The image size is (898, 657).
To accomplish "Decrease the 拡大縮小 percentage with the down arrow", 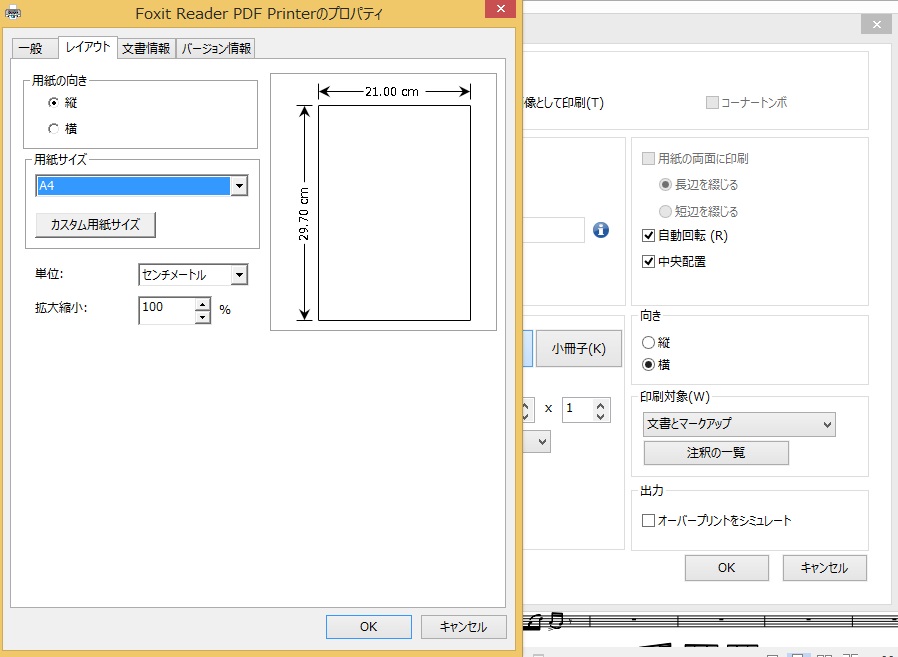I will 202,317.
